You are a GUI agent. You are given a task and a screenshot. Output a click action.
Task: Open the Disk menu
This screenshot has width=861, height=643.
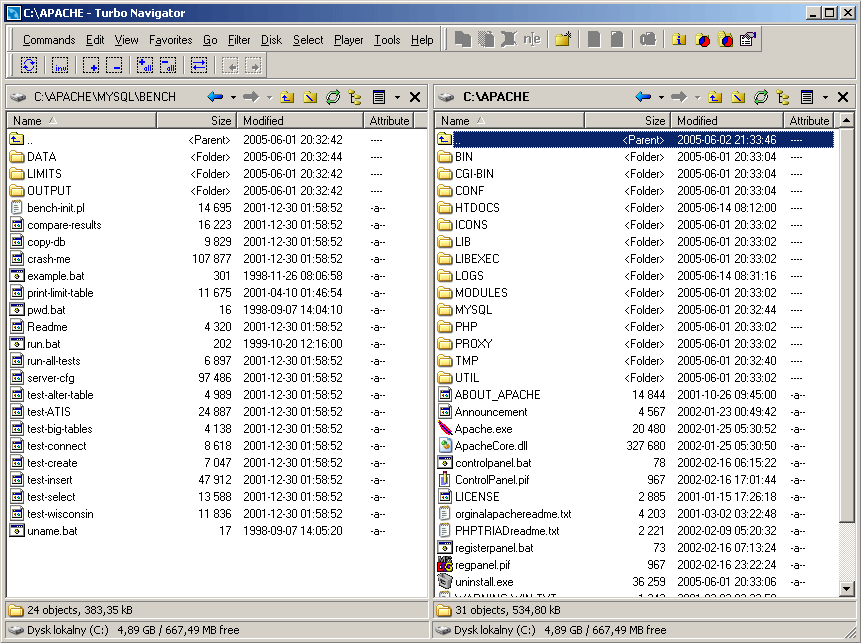coord(271,40)
